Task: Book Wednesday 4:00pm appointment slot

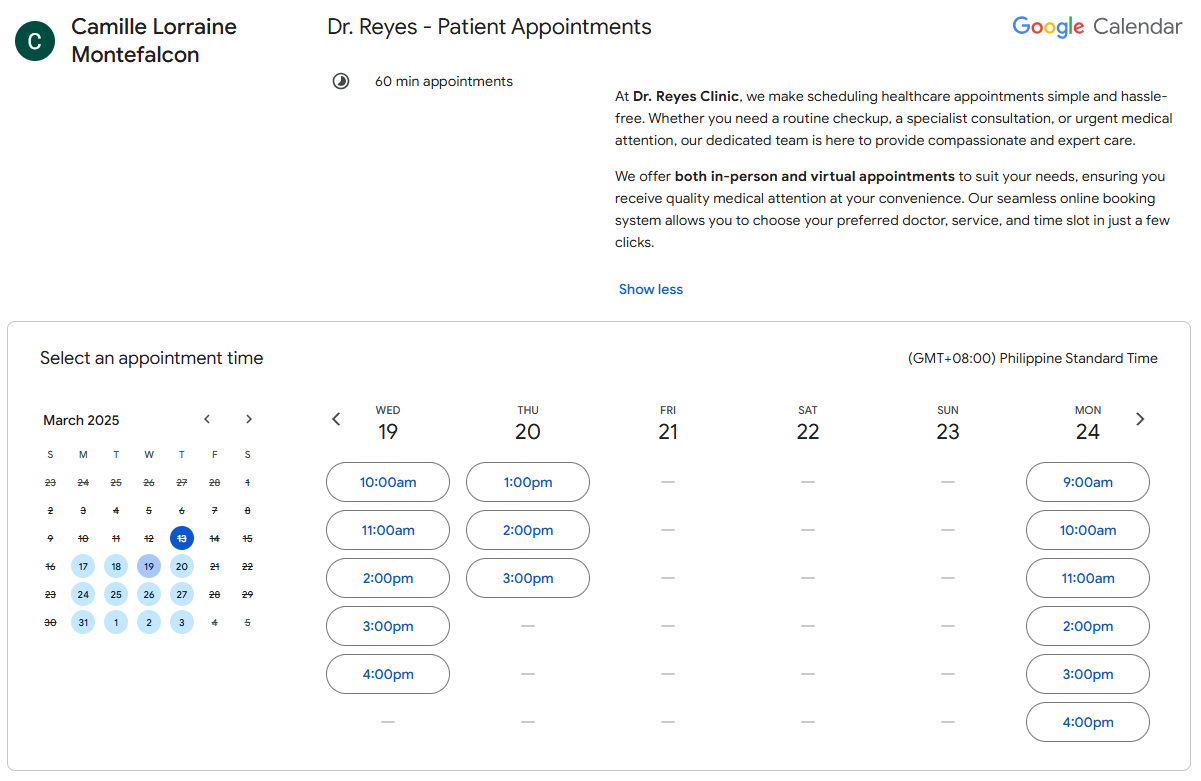Action: [388, 674]
